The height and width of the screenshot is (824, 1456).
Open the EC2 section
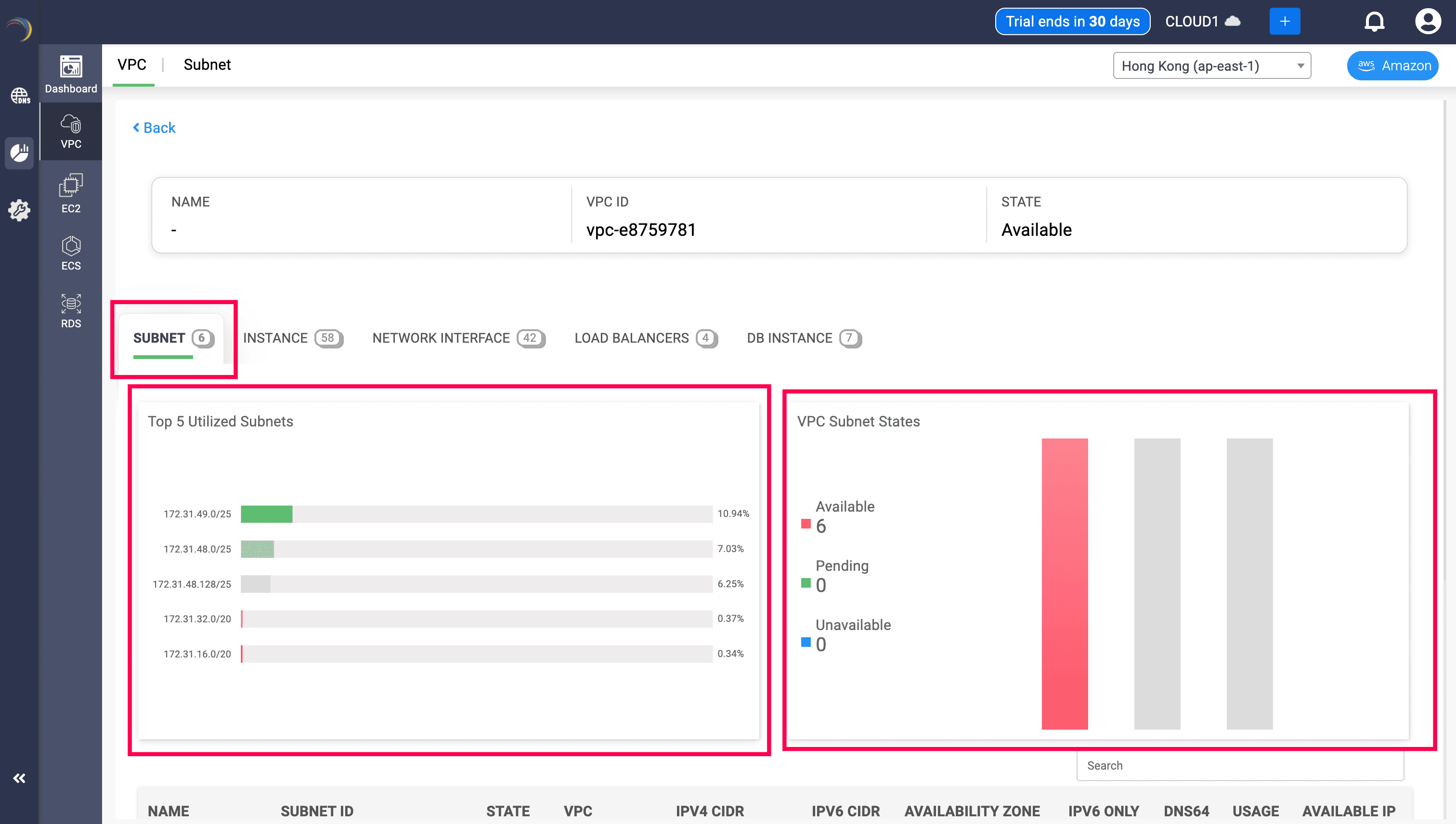tap(70, 193)
